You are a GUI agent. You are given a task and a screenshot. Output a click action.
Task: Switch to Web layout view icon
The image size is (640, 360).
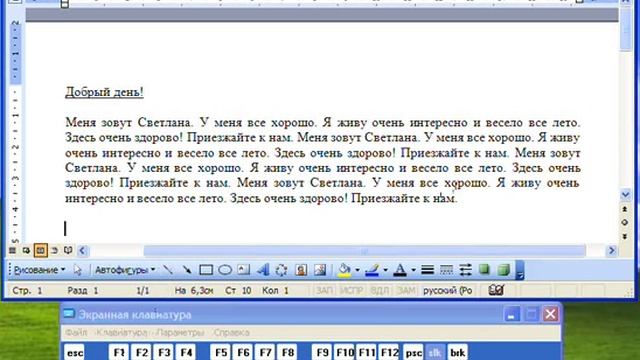coord(26,250)
